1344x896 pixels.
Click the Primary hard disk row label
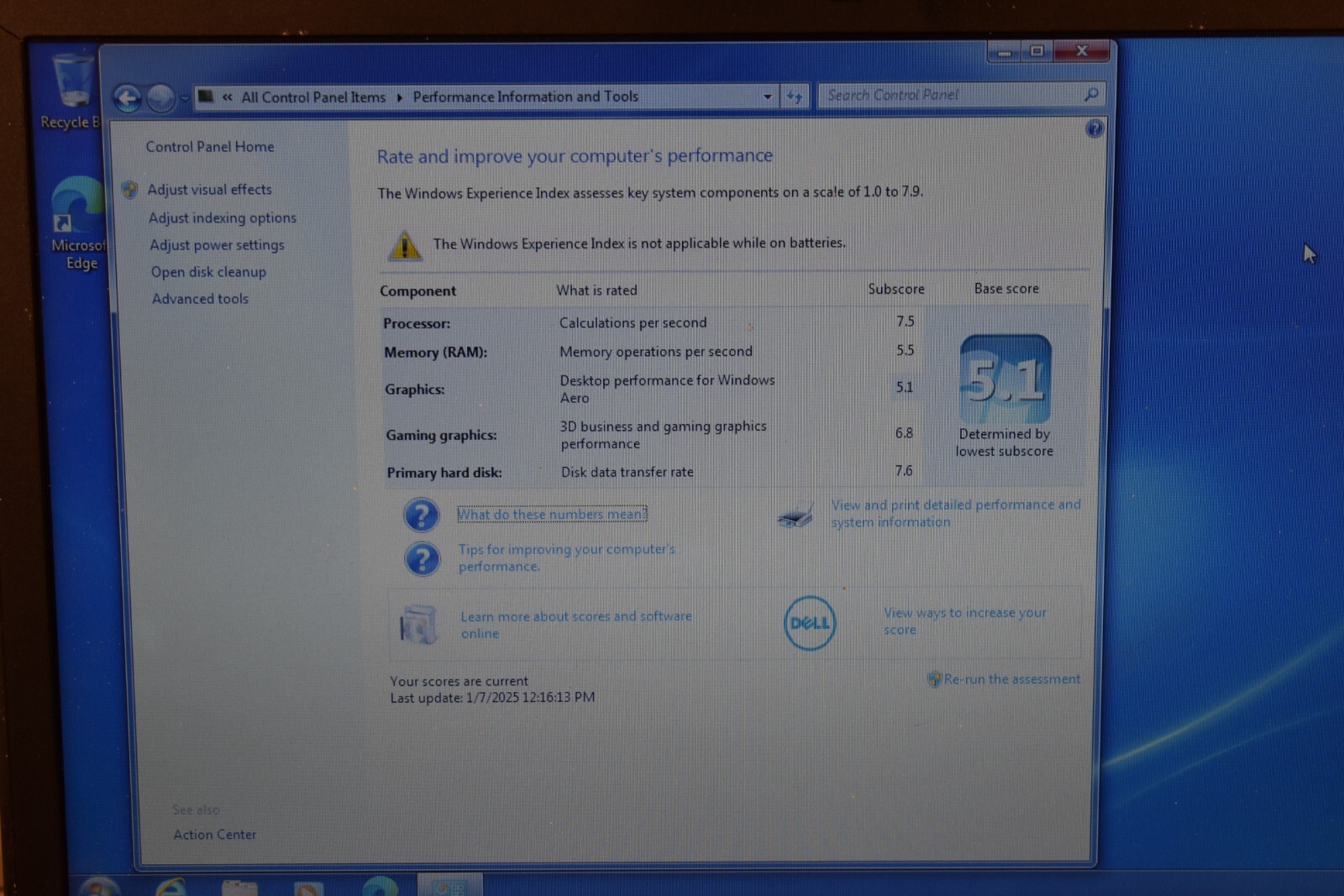(x=444, y=473)
